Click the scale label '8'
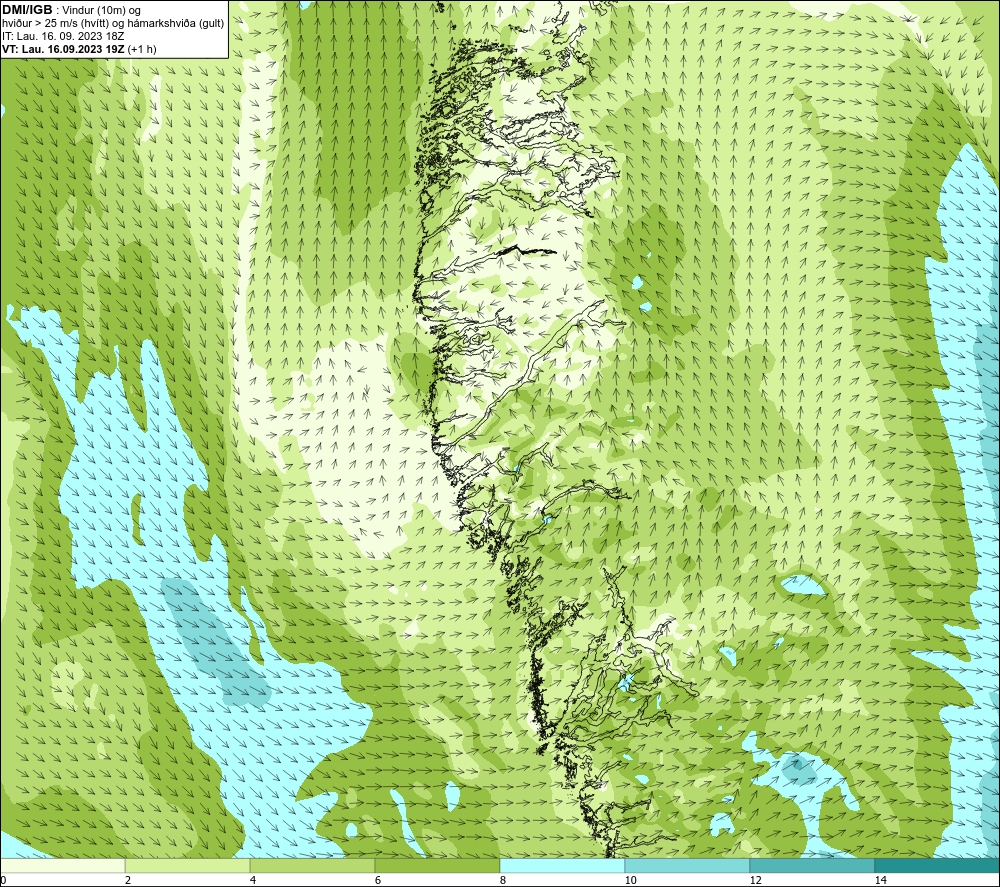 (x=503, y=880)
